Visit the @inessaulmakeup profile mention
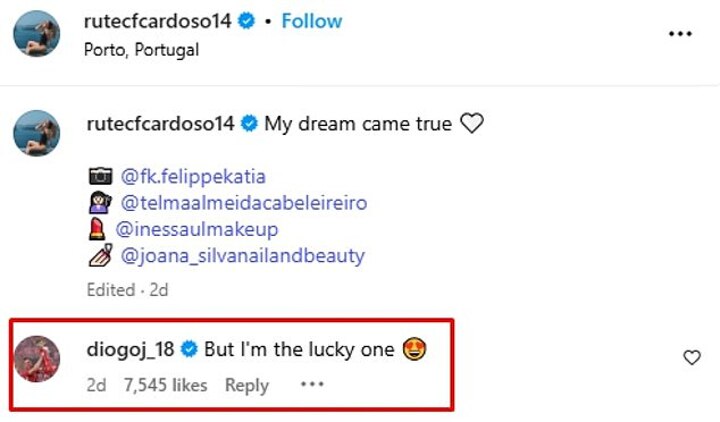Viewport: 720px width, 422px height. point(200,229)
